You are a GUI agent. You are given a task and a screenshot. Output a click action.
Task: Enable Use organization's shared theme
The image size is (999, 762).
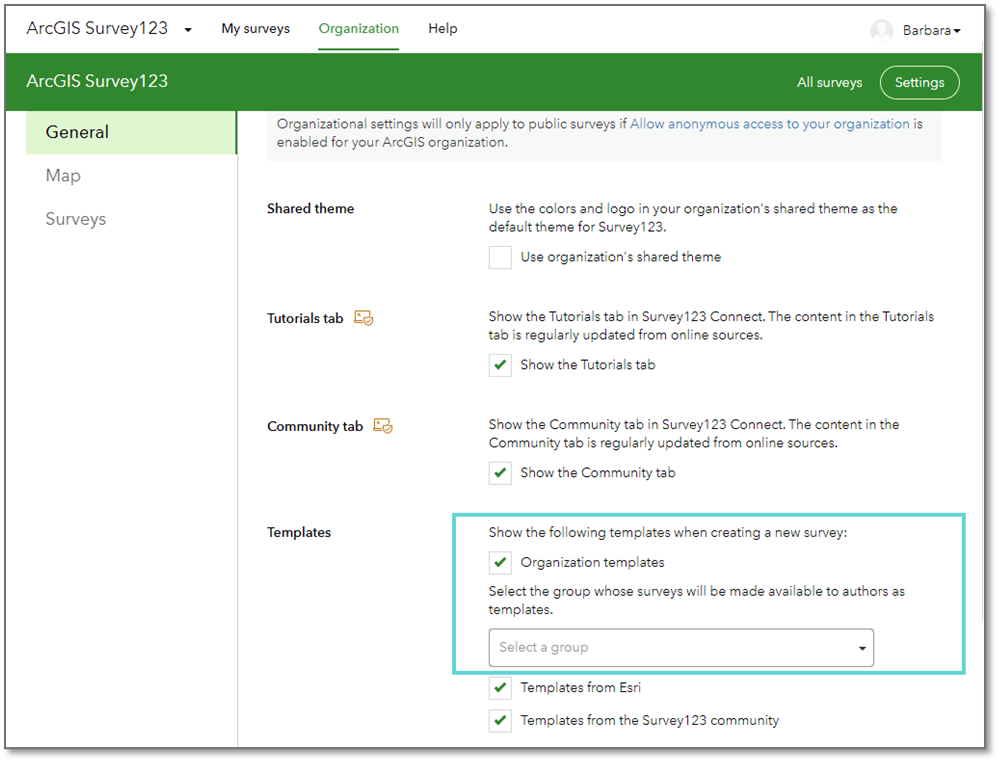(500, 257)
